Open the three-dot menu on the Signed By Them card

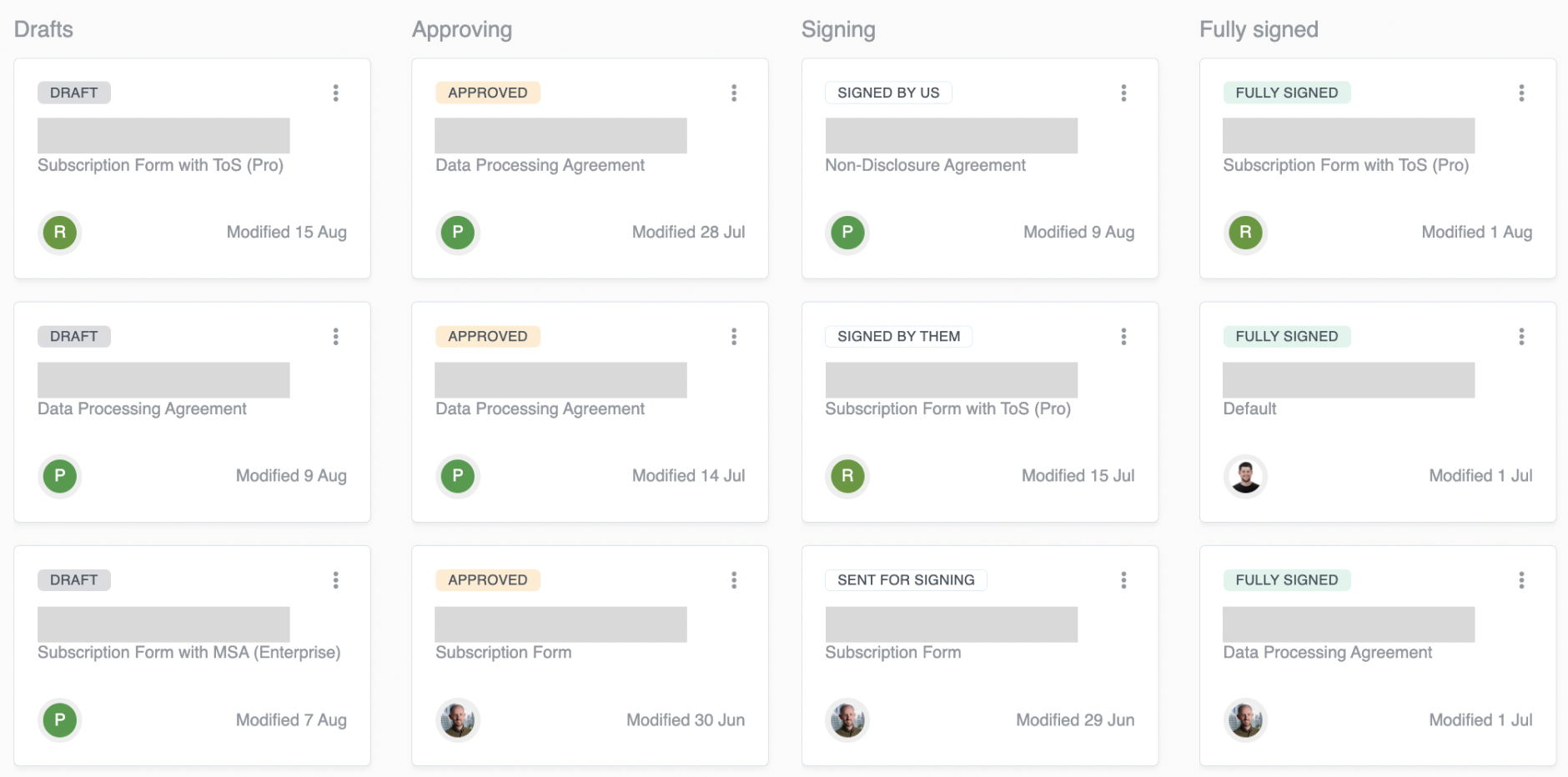tap(1123, 336)
